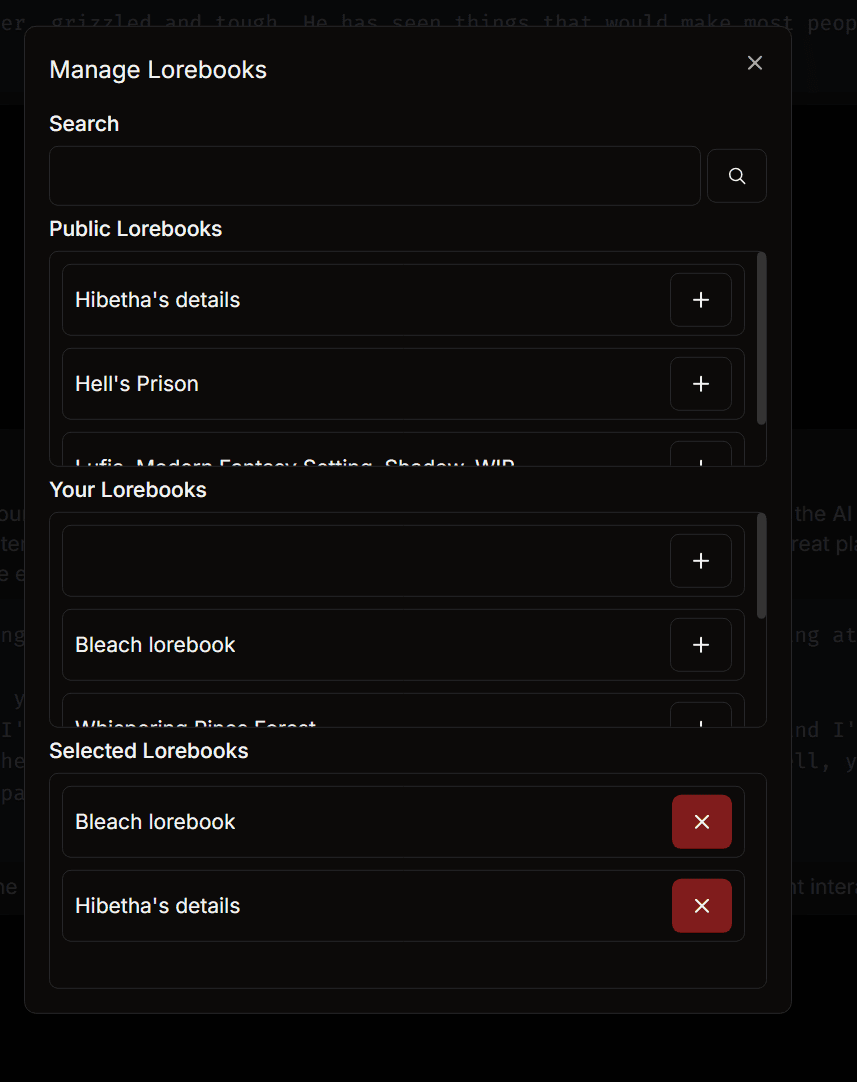Click the Selected Lorebooks section label
This screenshot has width=857, height=1082.
(x=148, y=750)
